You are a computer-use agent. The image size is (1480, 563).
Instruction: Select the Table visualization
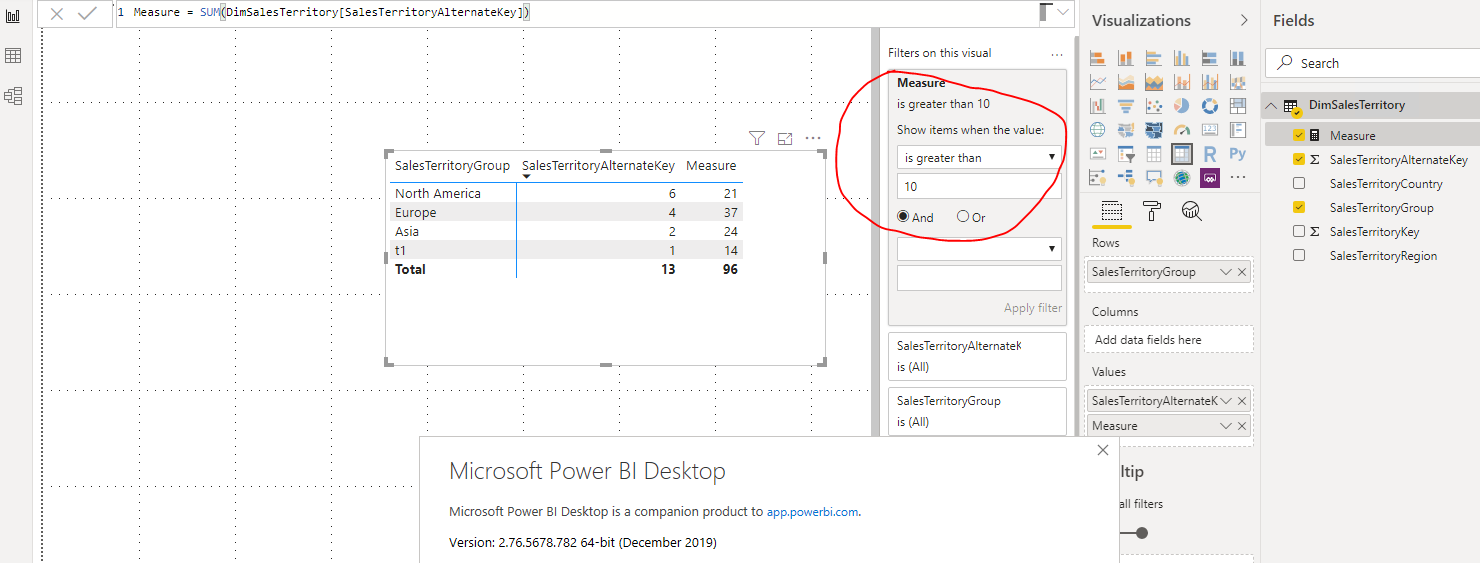(x=1154, y=154)
